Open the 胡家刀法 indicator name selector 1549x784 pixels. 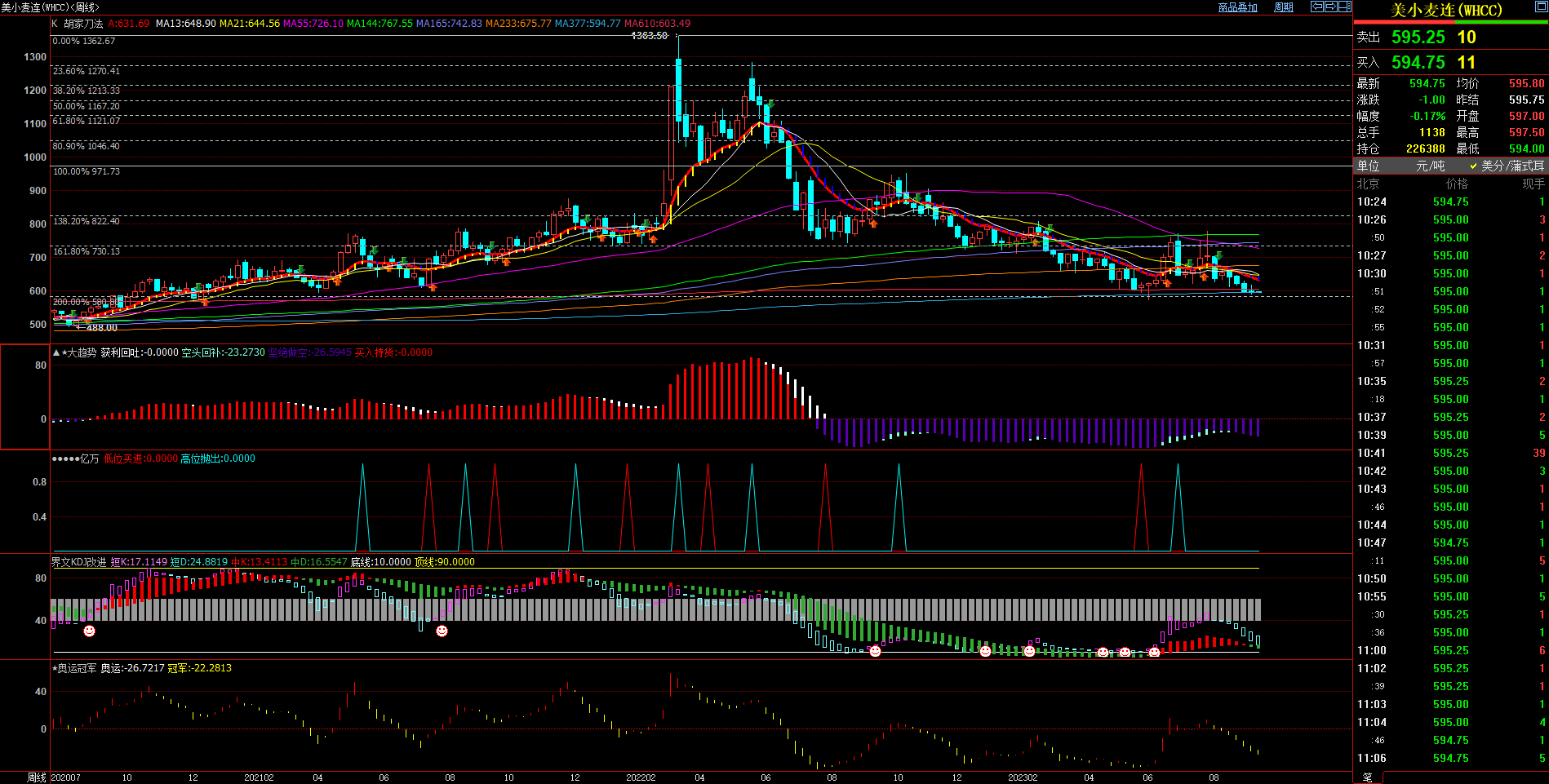[x=83, y=24]
